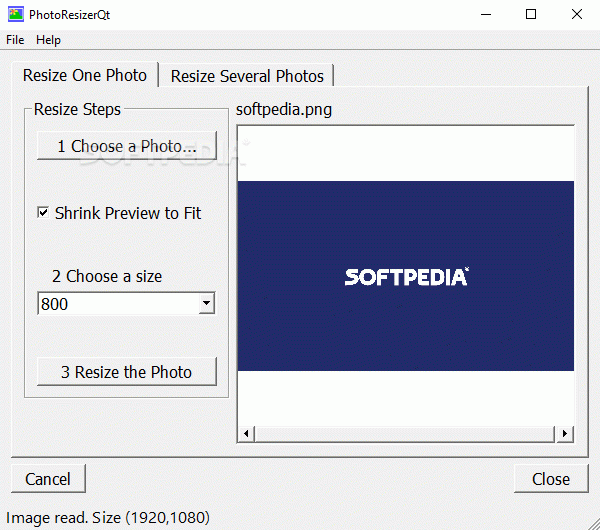
Task: Close the window with the X icon
Action: 577,15
